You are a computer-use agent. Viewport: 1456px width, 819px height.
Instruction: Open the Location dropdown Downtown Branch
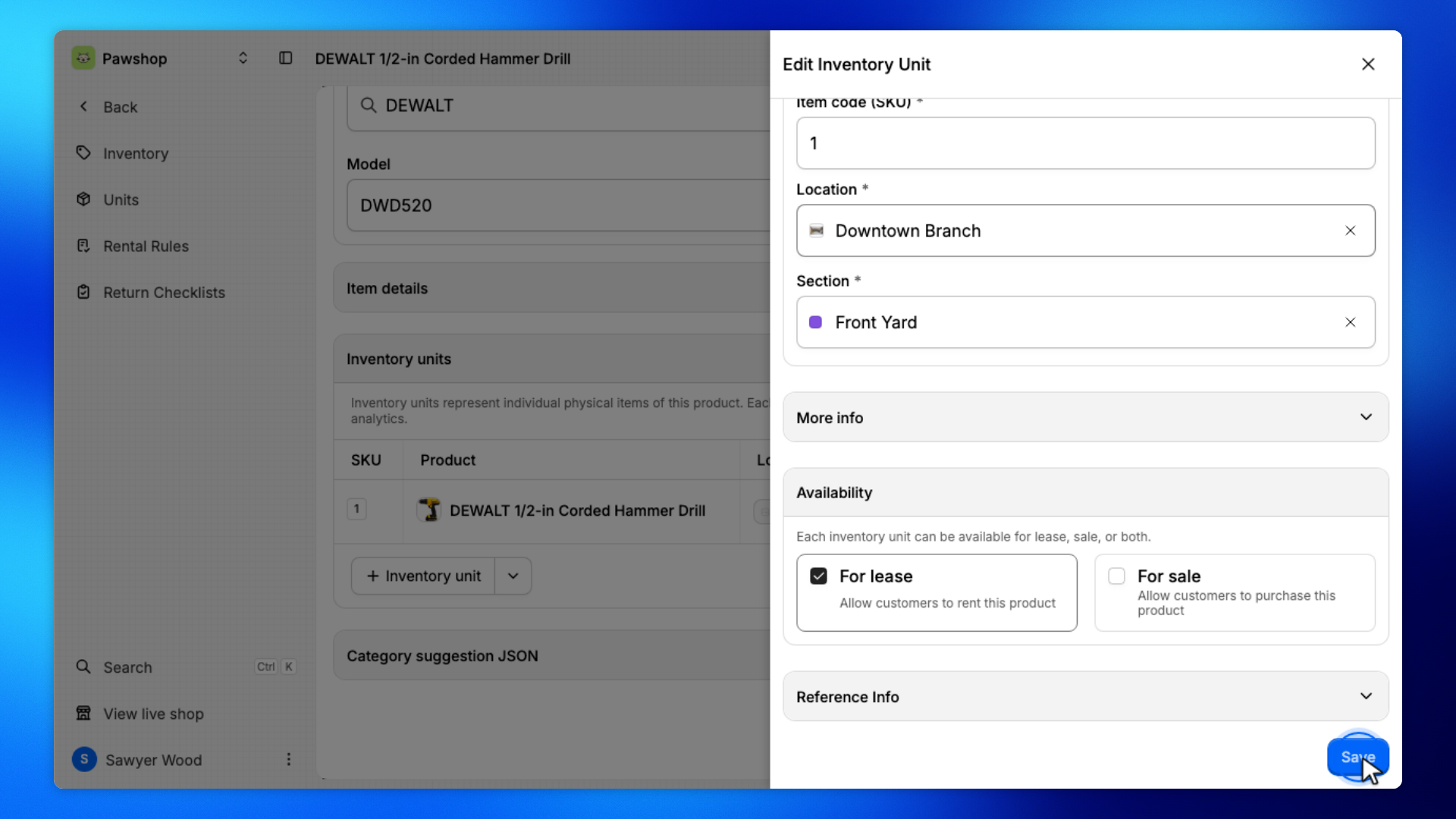pos(1086,231)
